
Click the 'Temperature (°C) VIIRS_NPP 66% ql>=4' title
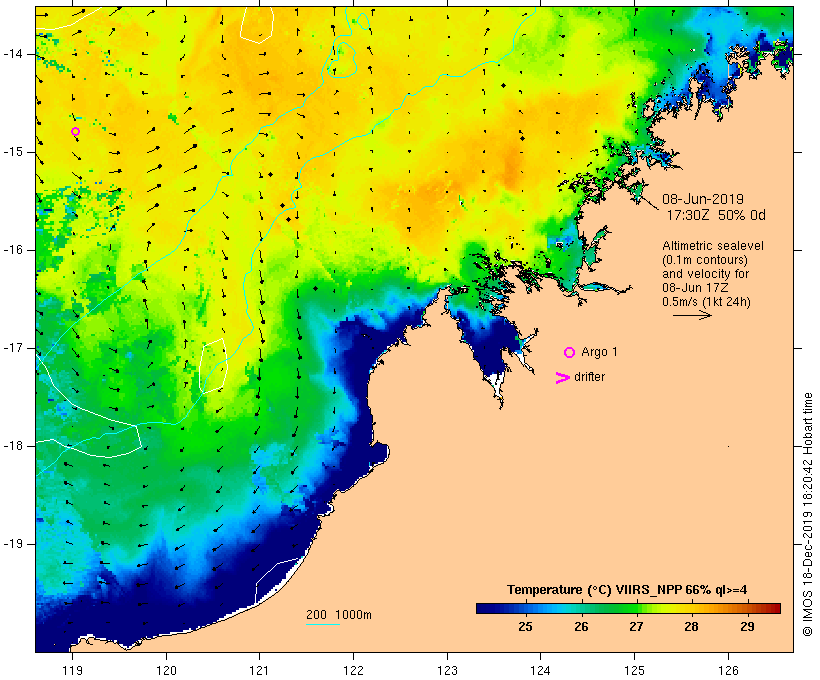click(x=627, y=590)
